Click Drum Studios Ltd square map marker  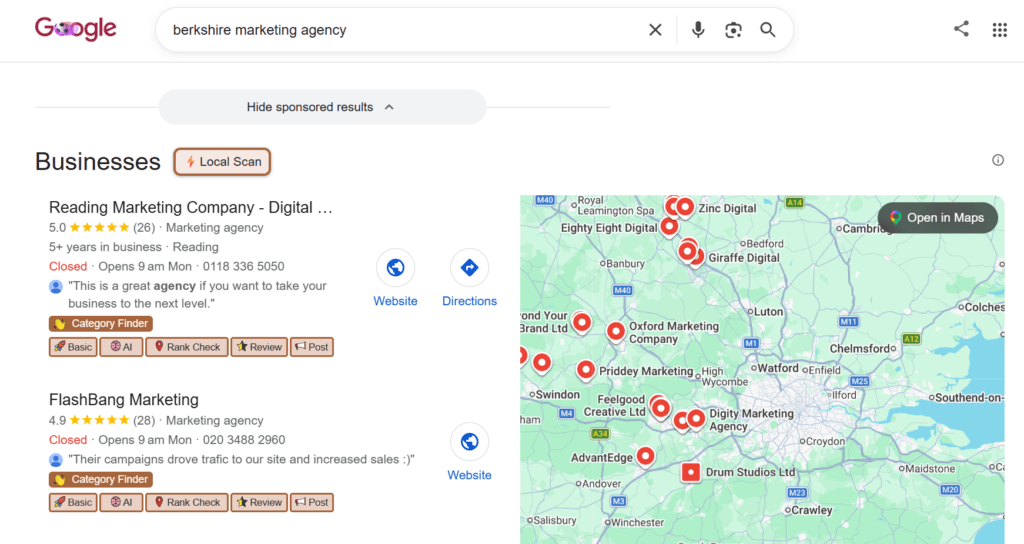click(x=691, y=472)
